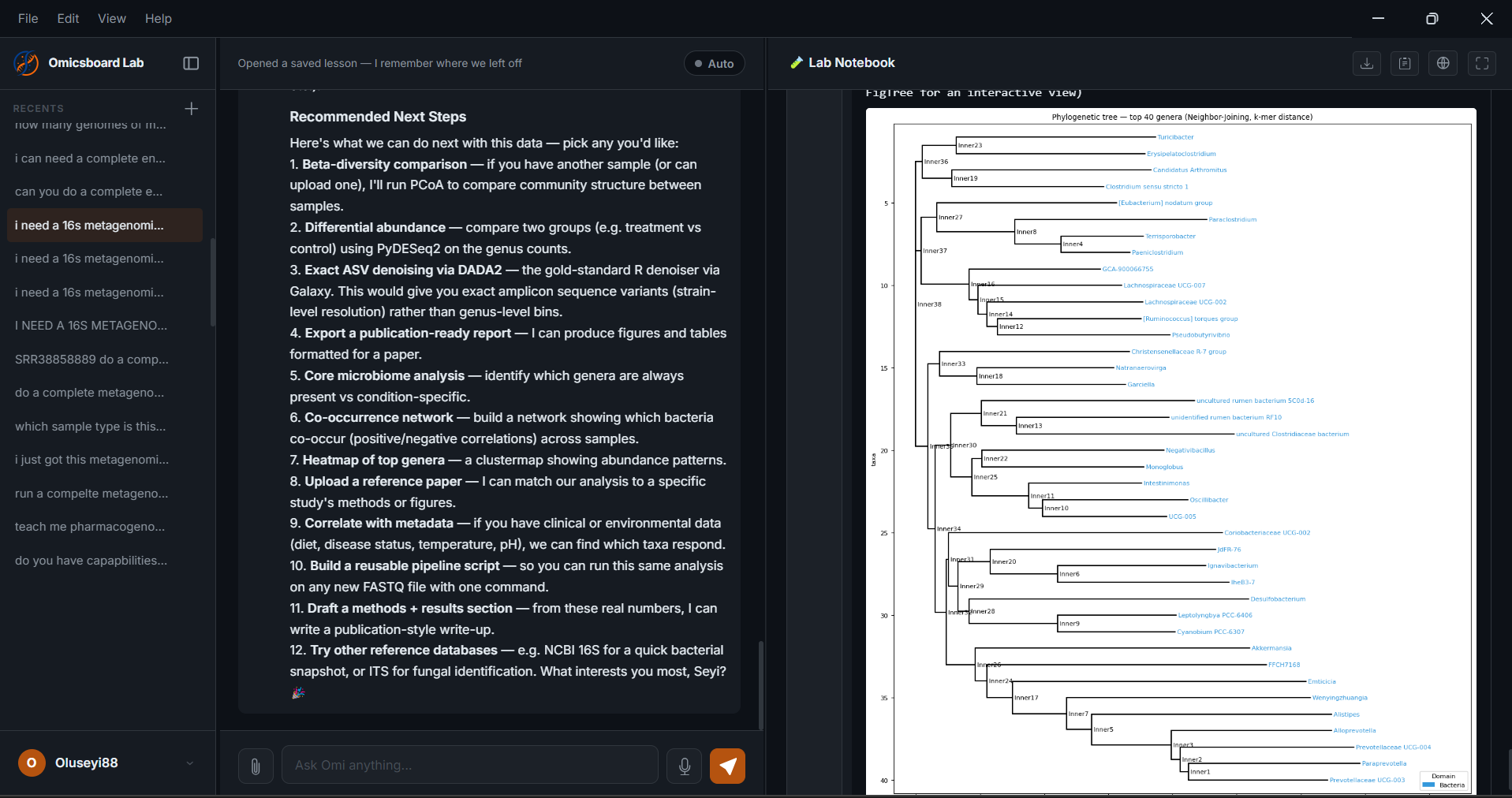Click the 'Opened a saved lesson' status text
Image resolution: width=1512 pixels, height=798 pixels.
click(379, 63)
